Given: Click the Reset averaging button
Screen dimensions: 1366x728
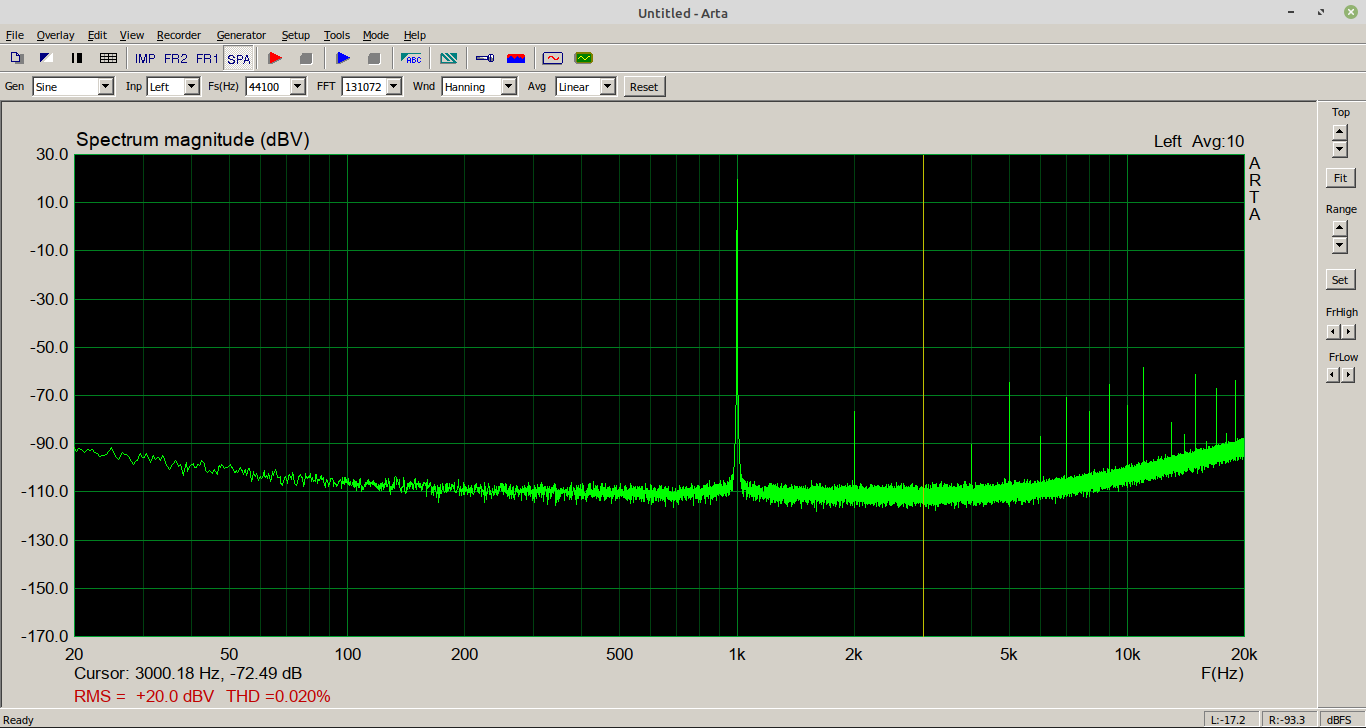Looking at the screenshot, I should (644, 87).
